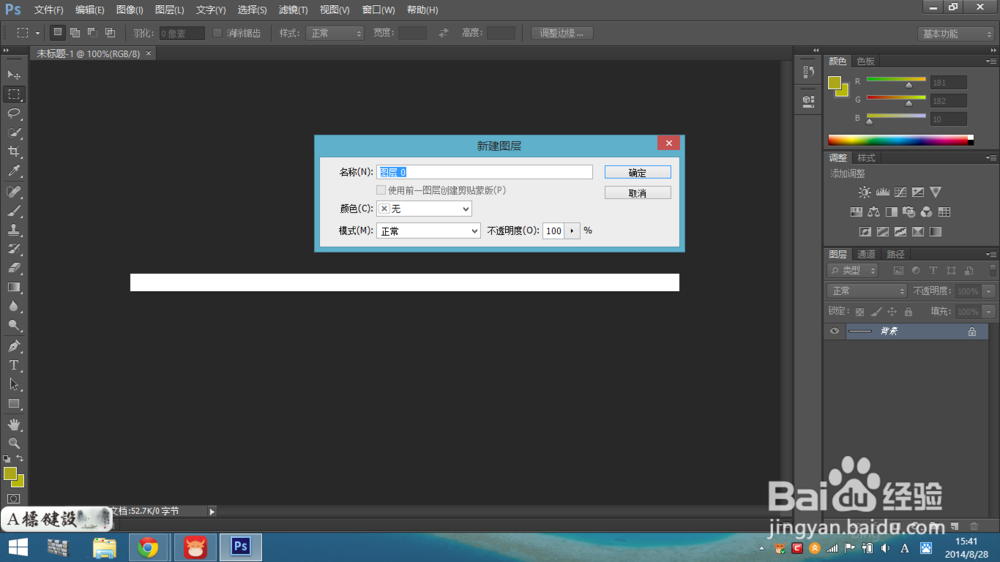
Task: Select the Brush tool
Action: point(14,211)
